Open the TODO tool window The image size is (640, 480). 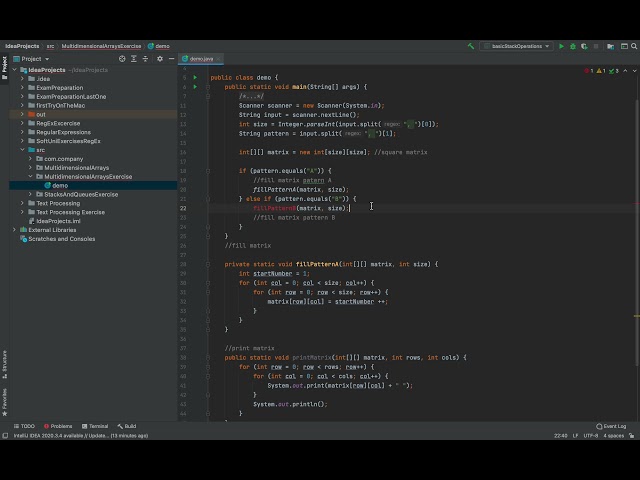click(x=24, y=426)
